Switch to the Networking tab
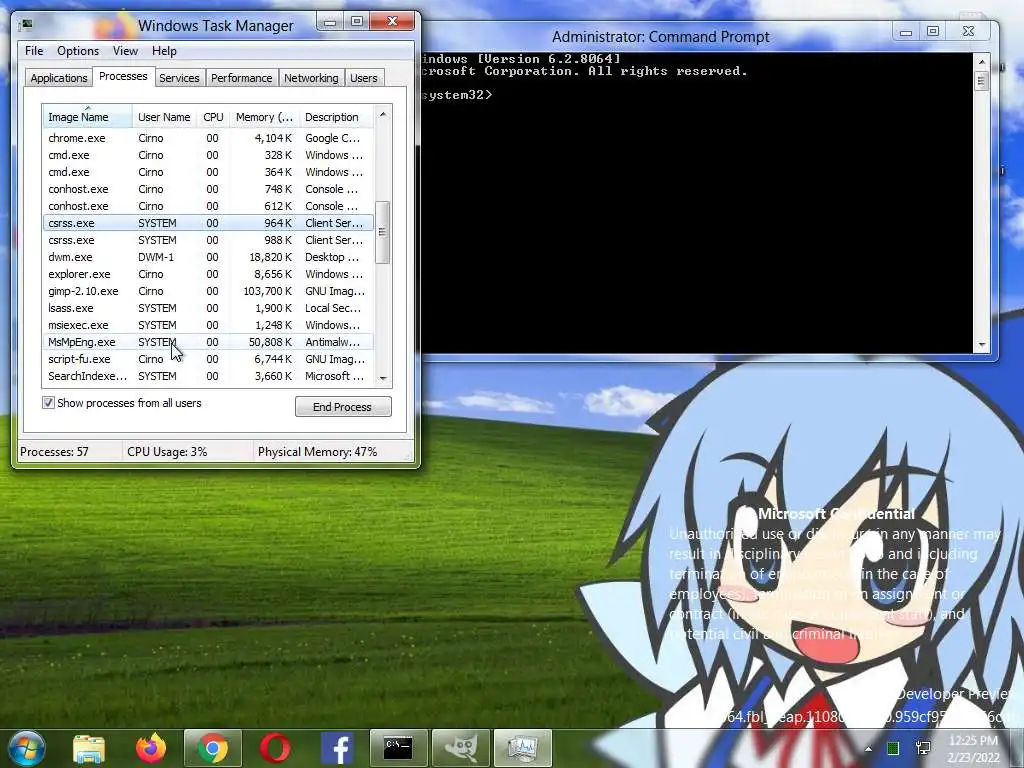 [x=311, y=78]
